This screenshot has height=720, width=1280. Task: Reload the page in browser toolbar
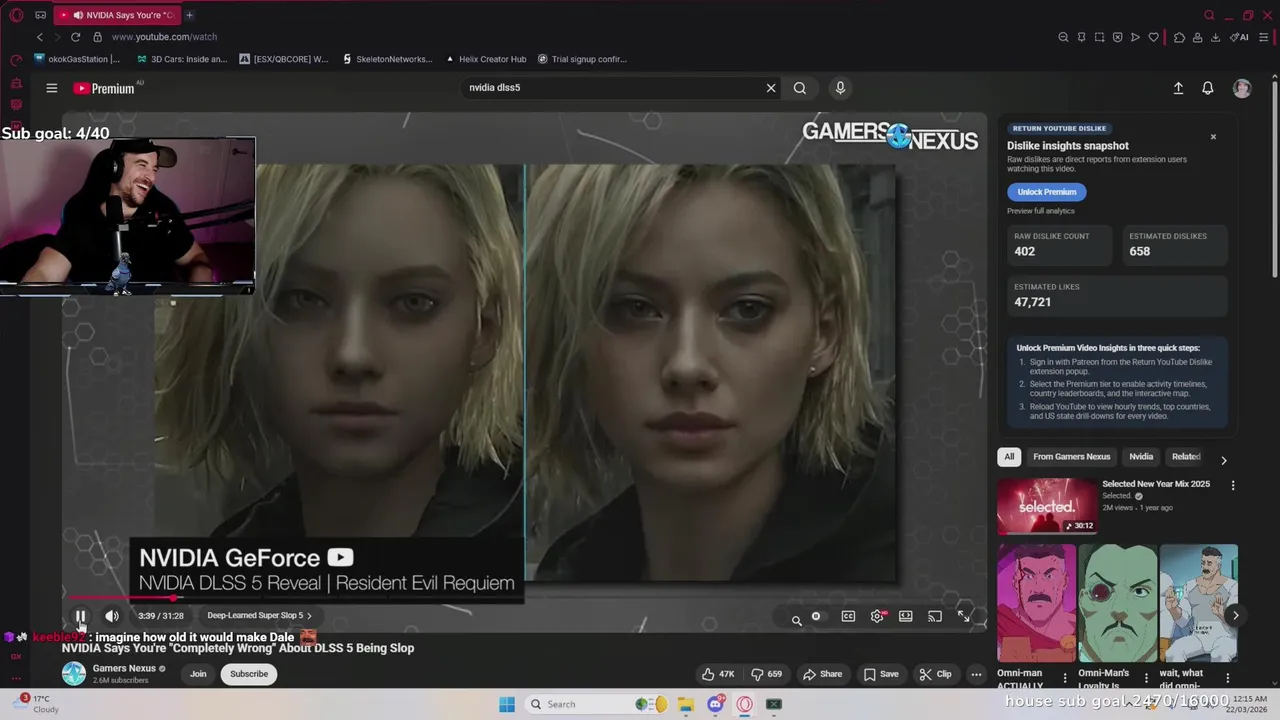(x=75, y=37)
